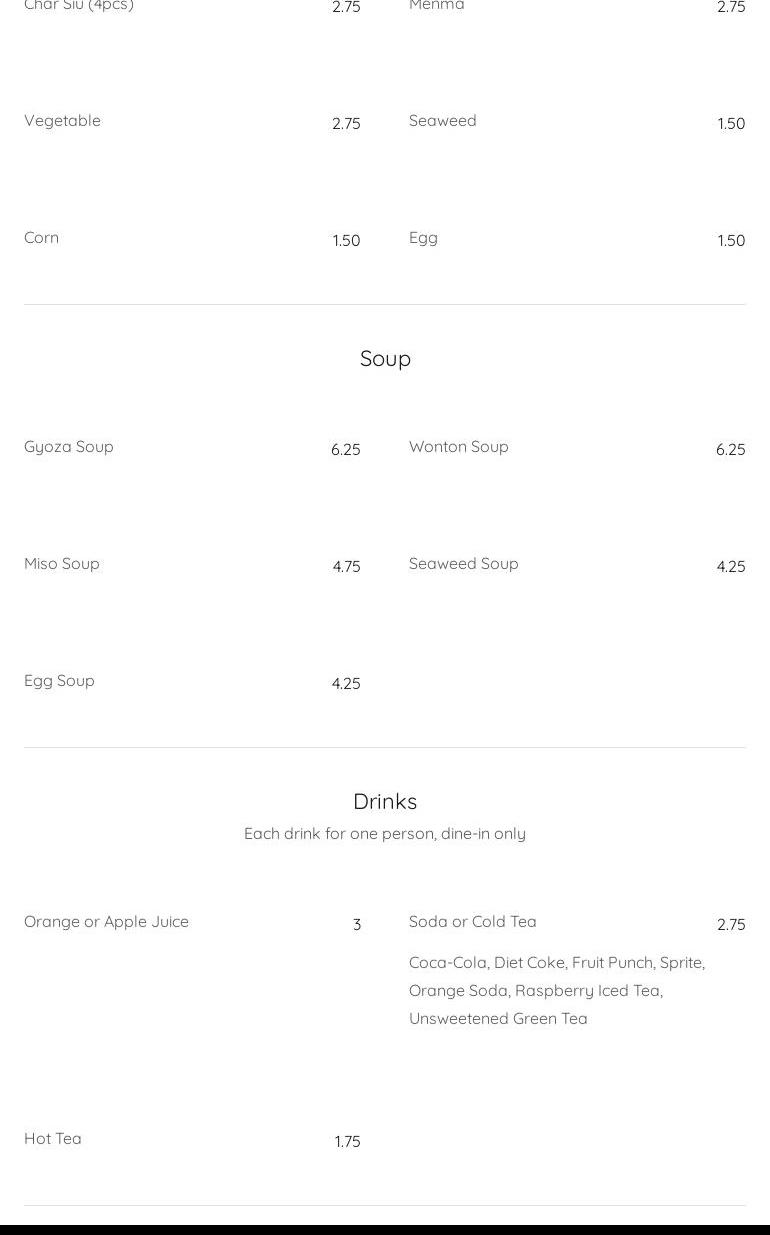
Task: Click the Corn topping
Action: [41, 238]
